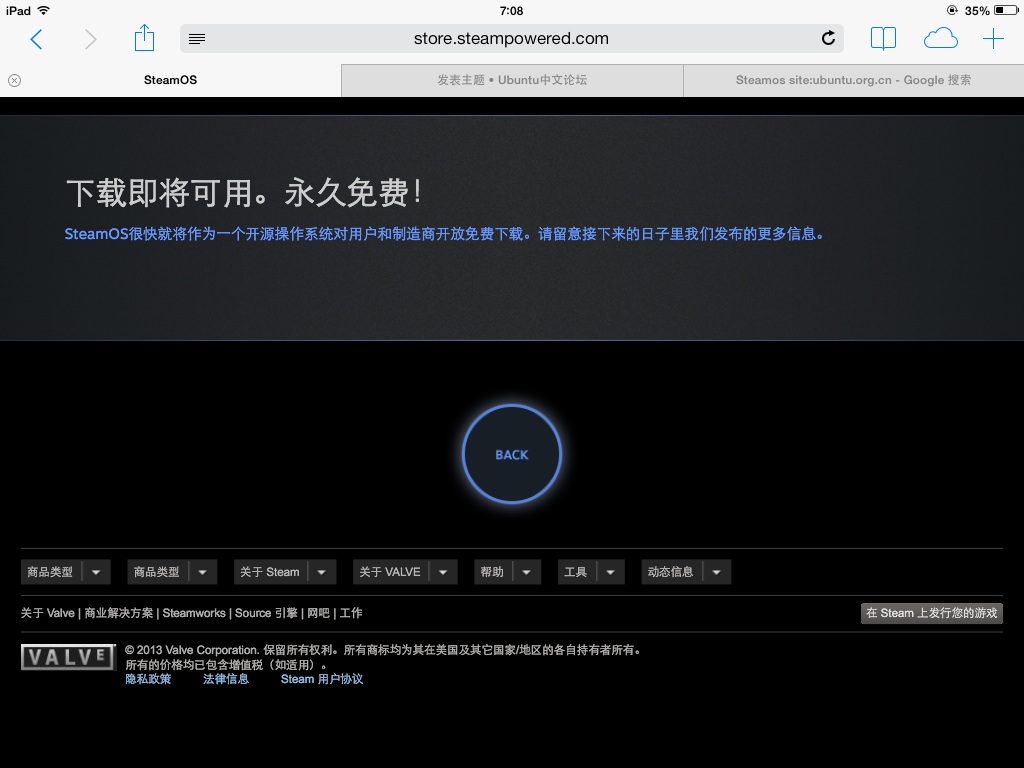The width and height of the screenshot is (1024, 768).
Task: Tap the battery indicator in status bar
Action: (1006, 10)
